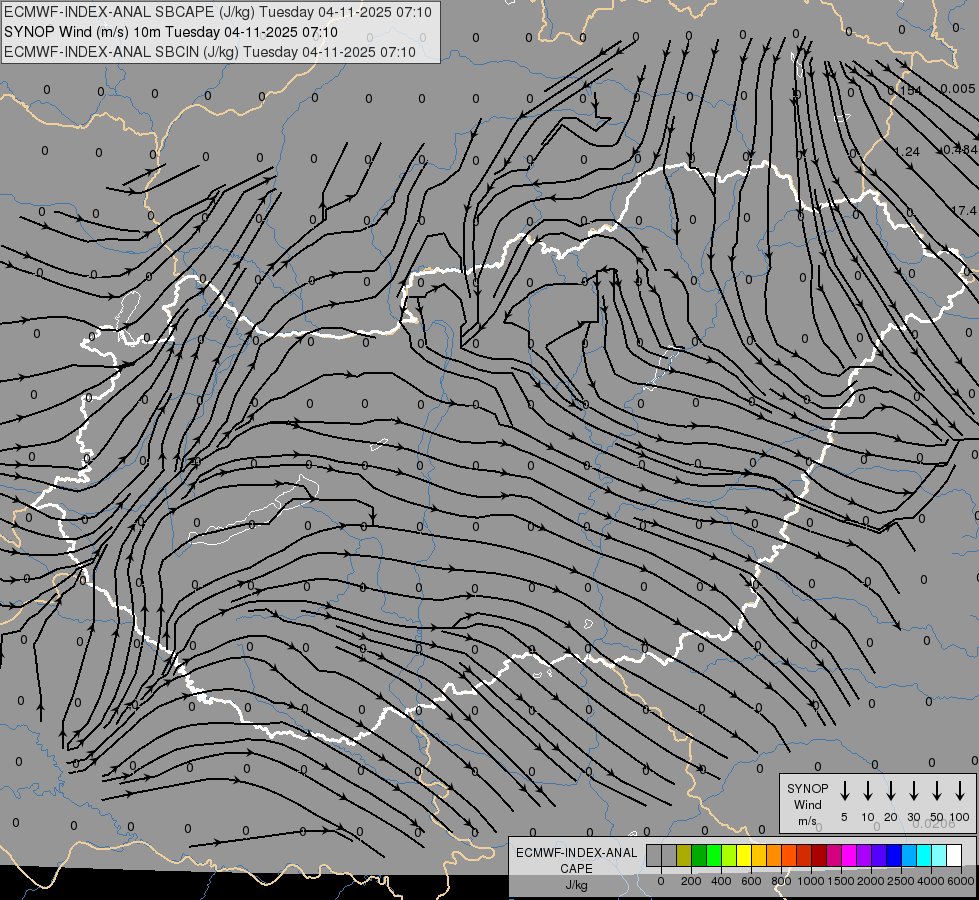Click the m/s unit label in wind legend
Screen dimensions: 979x900
tap(807, 821)
